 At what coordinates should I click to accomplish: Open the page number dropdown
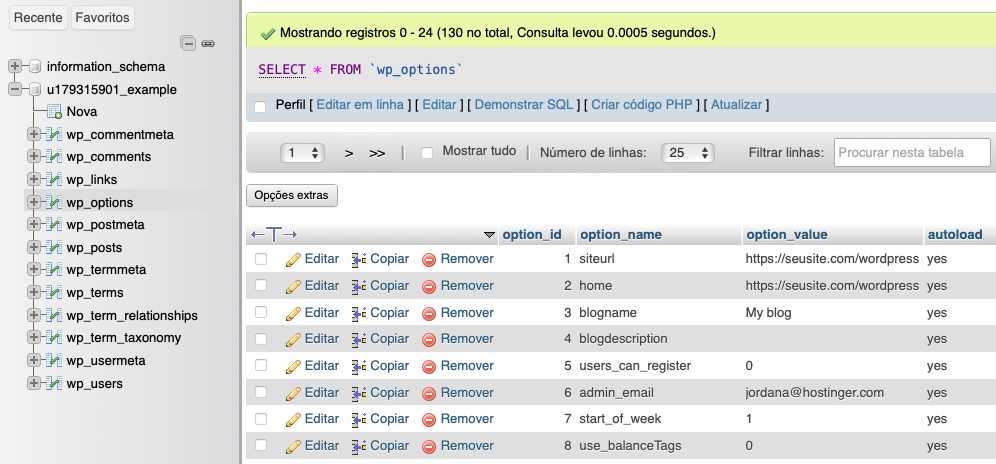click(302, 153)
